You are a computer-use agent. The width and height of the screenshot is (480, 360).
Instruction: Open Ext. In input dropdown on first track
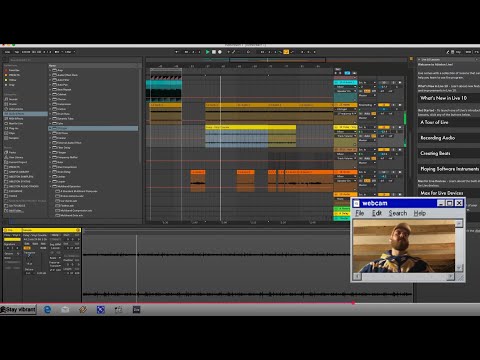(x=367, y=82)
